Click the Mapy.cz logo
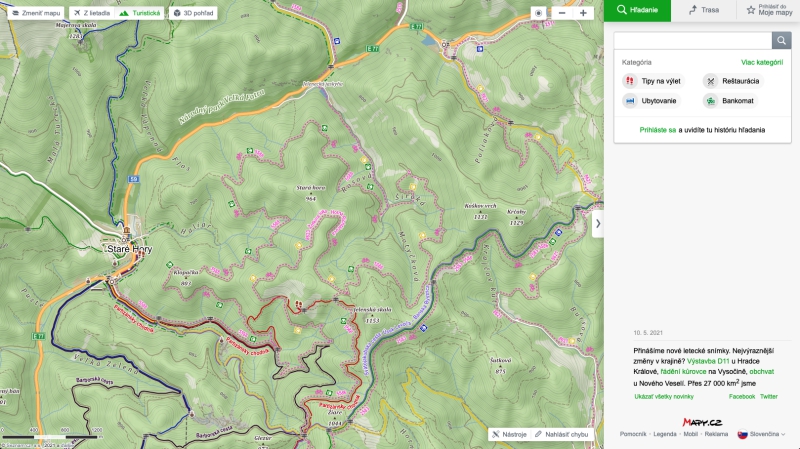Image resolution: width=800 pixels, height=449 pixels. point(702,422)
